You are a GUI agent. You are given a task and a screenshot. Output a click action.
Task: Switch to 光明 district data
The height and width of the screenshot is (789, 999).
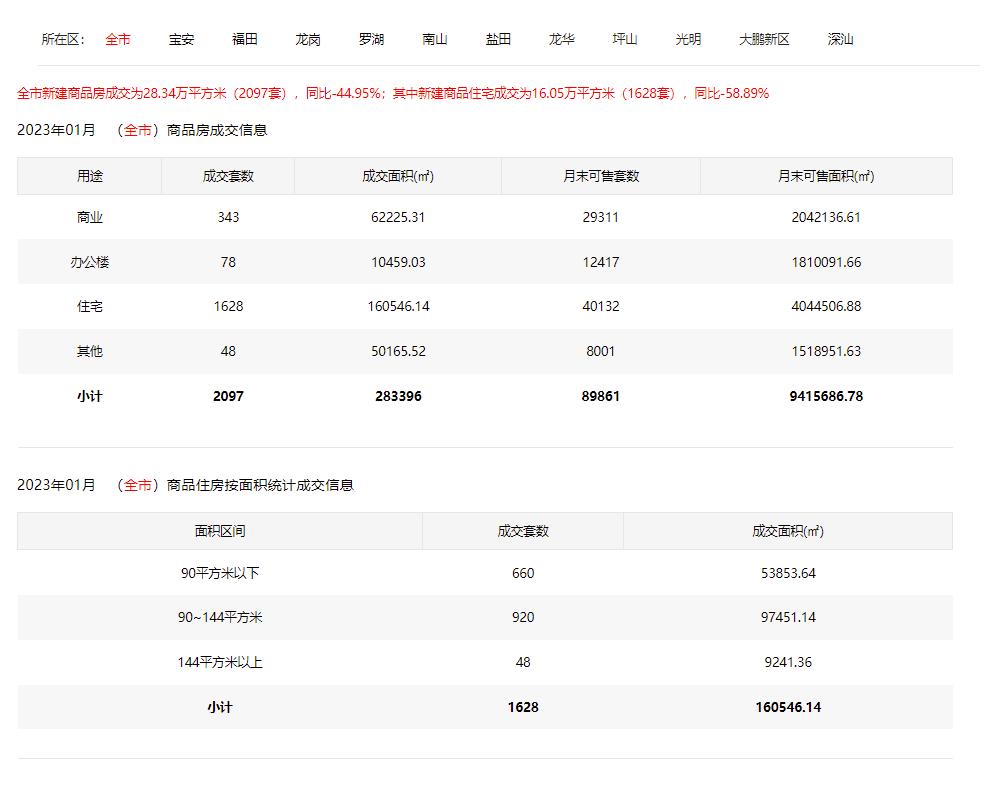click(688, 39)
